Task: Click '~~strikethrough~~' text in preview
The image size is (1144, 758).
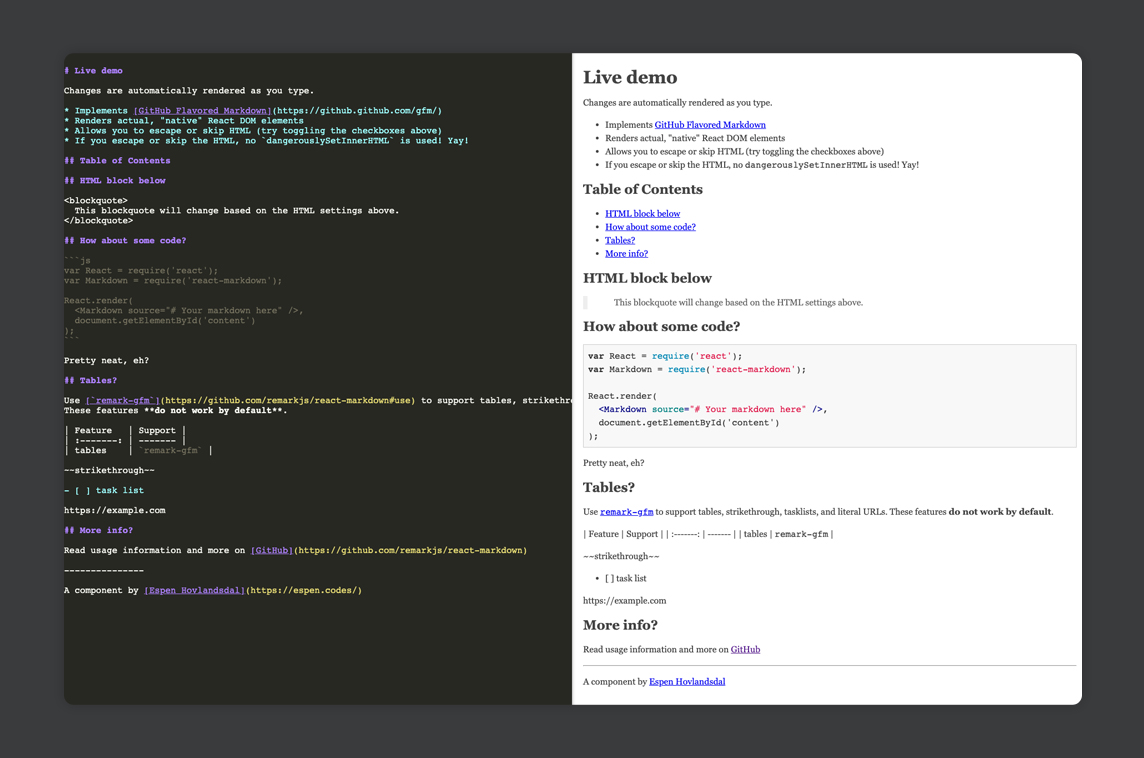Action: pyautogui.click(x=621, y=557)
